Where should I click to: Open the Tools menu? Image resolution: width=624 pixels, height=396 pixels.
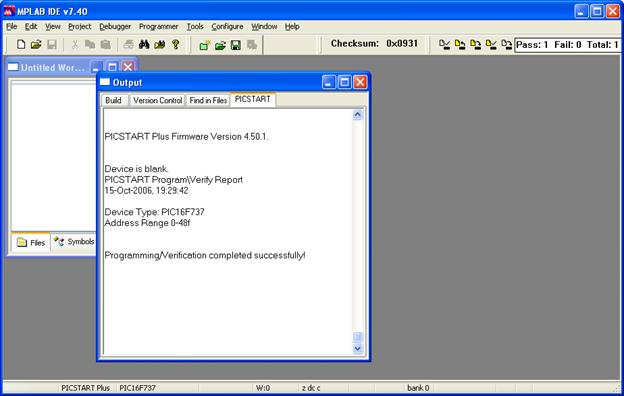195,27
